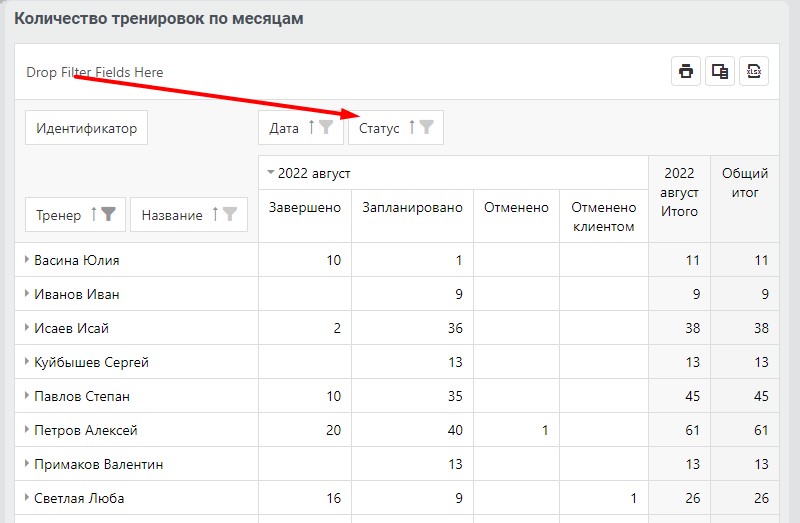Toggle sort arrow on Тренер field
This screenshot has height=523, width=800.
click(94, 214)
